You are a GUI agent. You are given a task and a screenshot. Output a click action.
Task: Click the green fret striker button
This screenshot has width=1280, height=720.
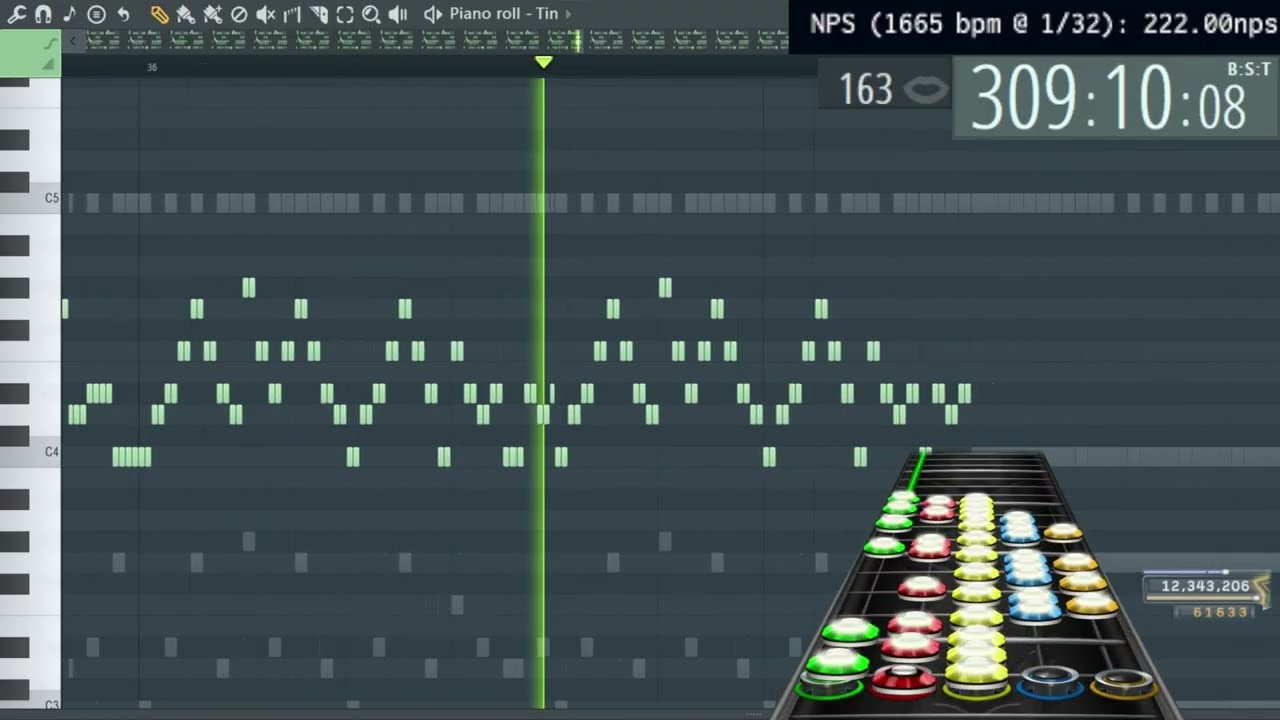coord(828,687)
